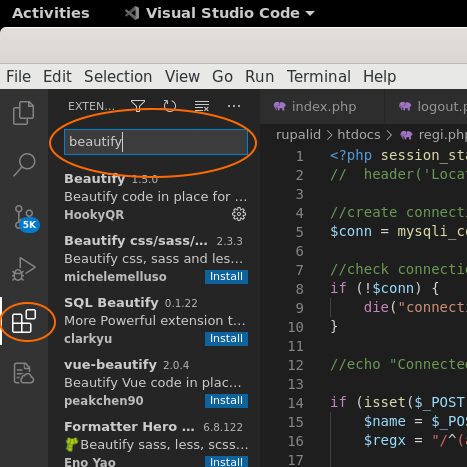Select the Beautify 1.5.0 extension title

pos(95,179)
